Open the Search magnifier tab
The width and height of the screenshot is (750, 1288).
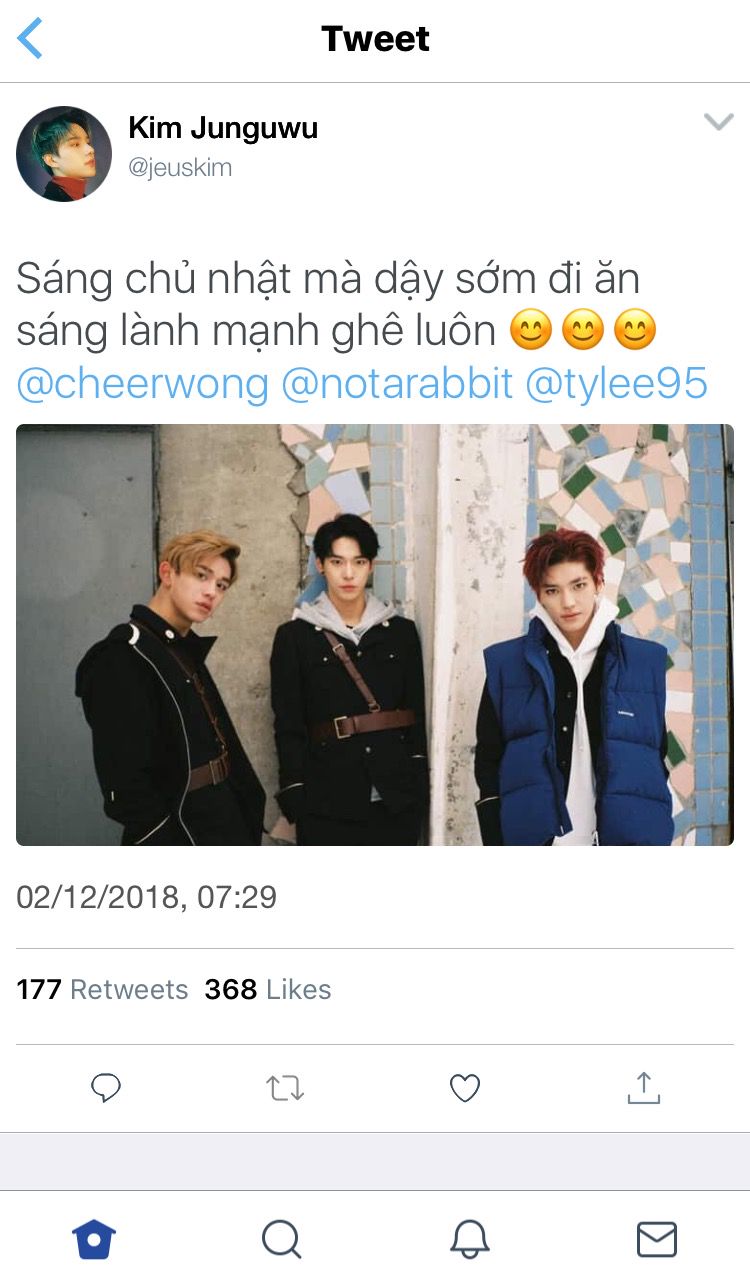pyautogui.click(x=282, y=1240)
